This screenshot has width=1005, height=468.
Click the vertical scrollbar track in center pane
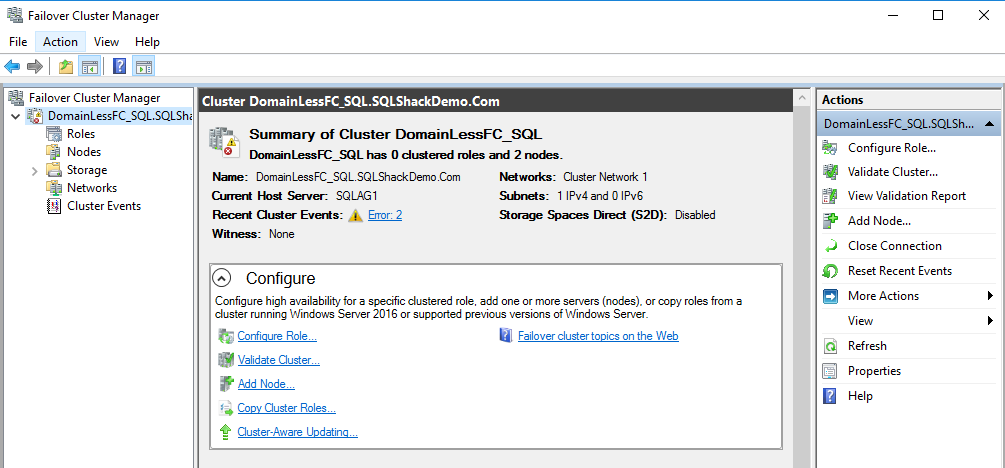coord(801,287)
